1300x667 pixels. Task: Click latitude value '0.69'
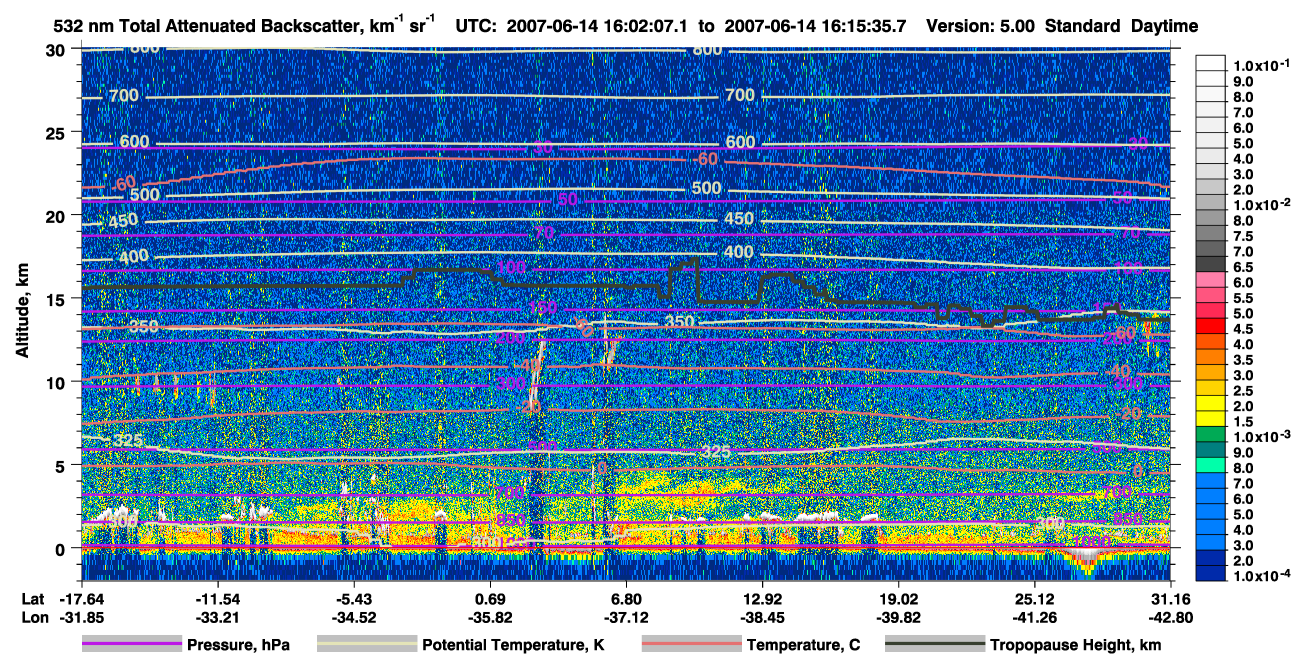(x=490, y=598)
